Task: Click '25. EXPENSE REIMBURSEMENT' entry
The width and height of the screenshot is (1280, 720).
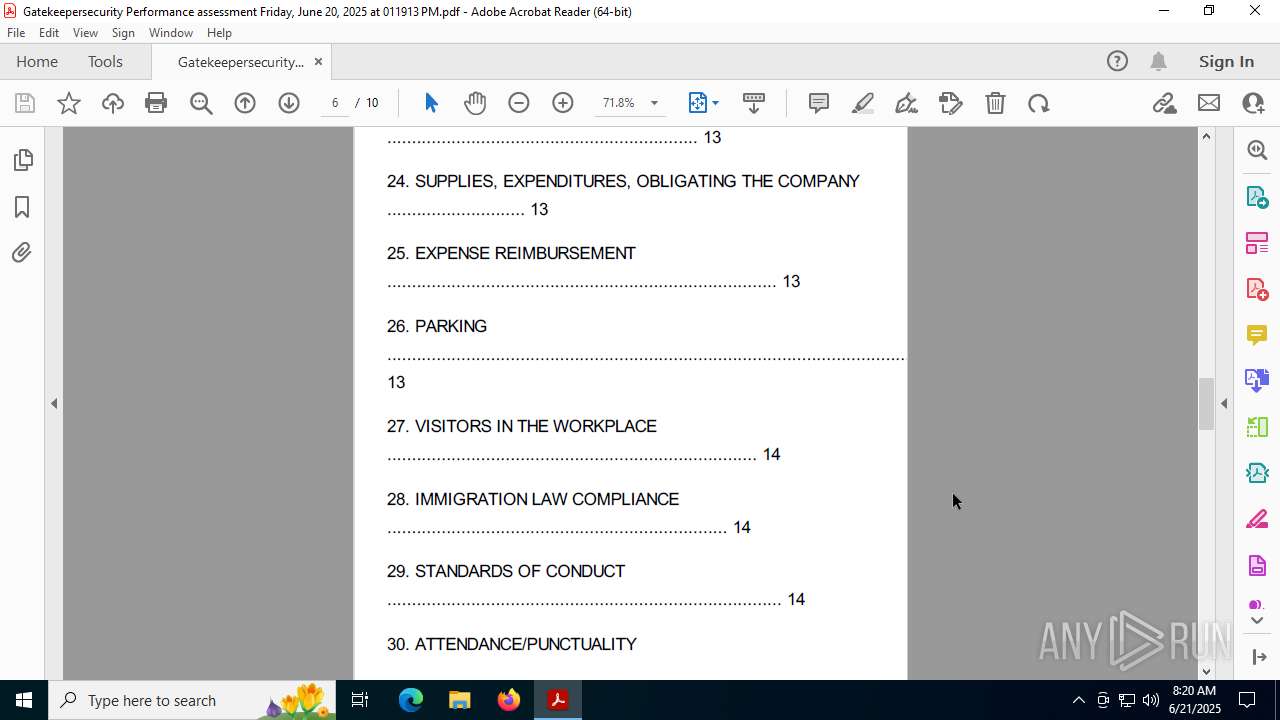Action: 511,253
